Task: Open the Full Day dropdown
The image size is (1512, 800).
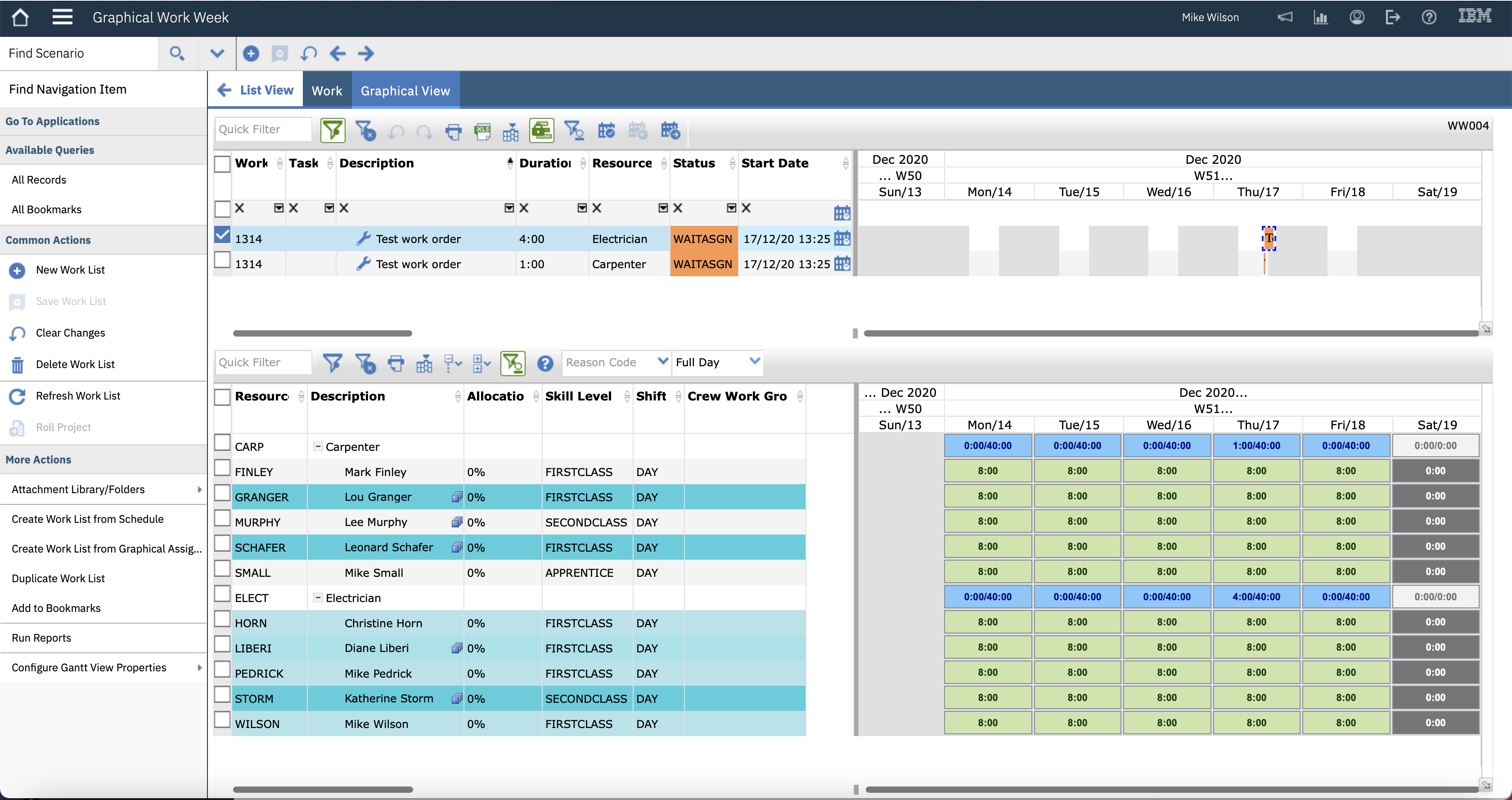Action: pyautogui.click(x=754, y=361)
